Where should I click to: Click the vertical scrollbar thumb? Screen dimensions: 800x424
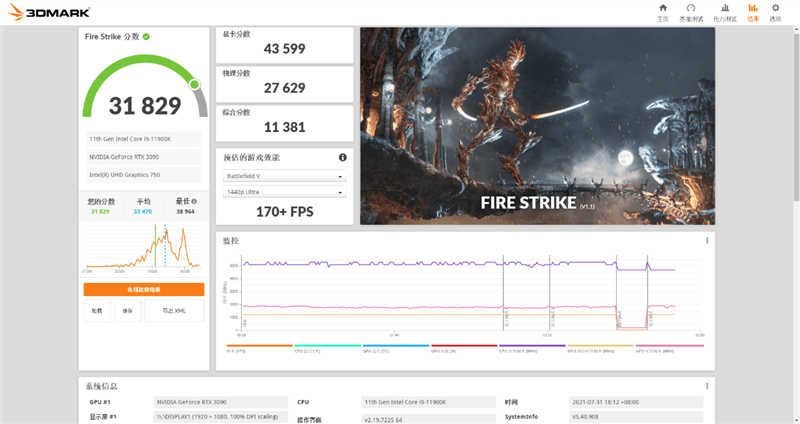(796, 115)
